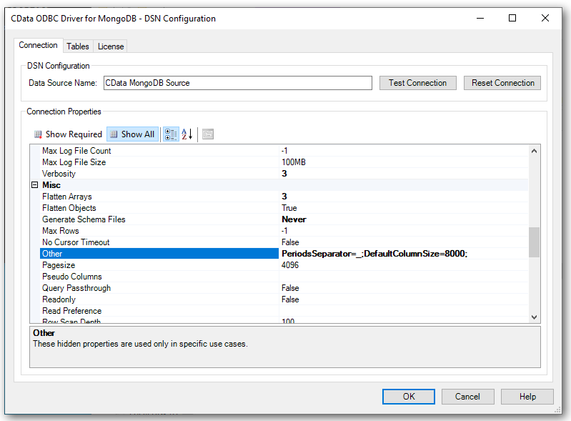
Task: Click the False value for Query Passthrough
Action: 290,288
